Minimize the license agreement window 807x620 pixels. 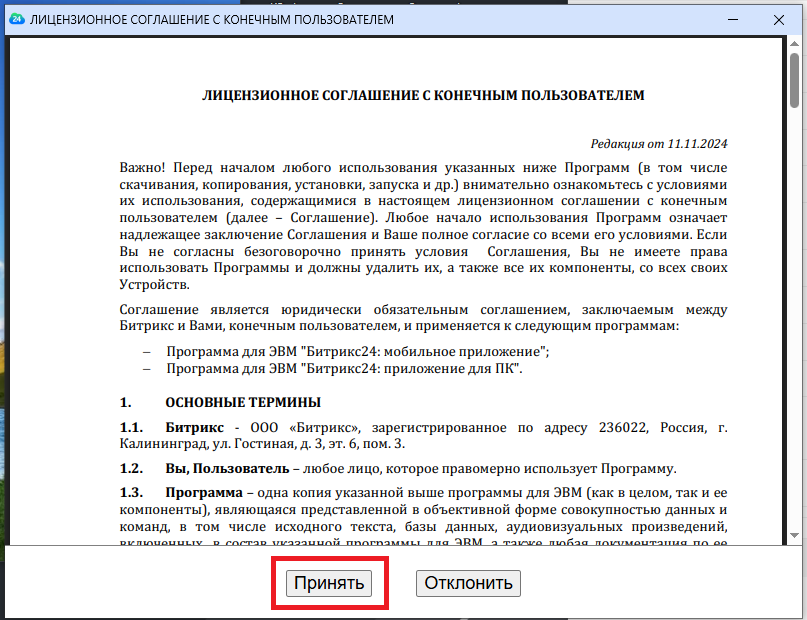[x=733, y=20]
